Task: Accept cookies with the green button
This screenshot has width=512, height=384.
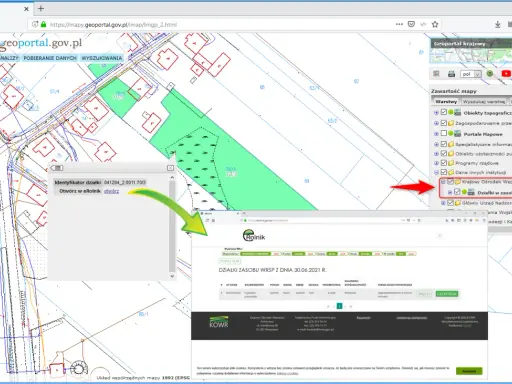Action: [469, 371]
